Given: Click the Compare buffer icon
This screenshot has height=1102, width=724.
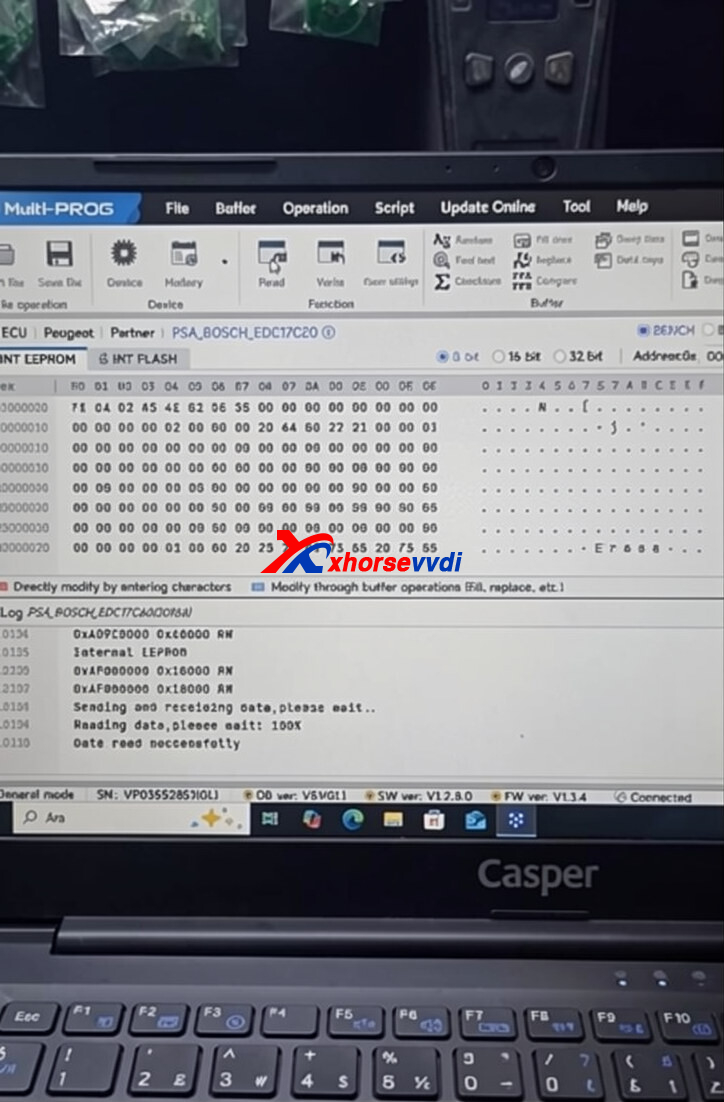Looking at the screenshot, I should tap(522, 281).
